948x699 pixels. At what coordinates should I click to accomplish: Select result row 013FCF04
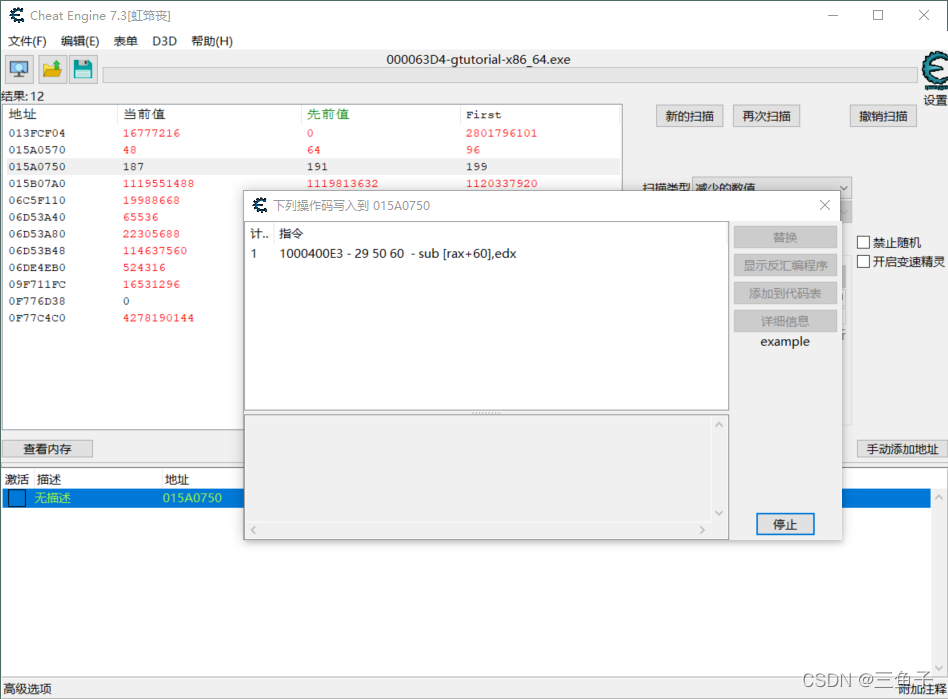312,133
